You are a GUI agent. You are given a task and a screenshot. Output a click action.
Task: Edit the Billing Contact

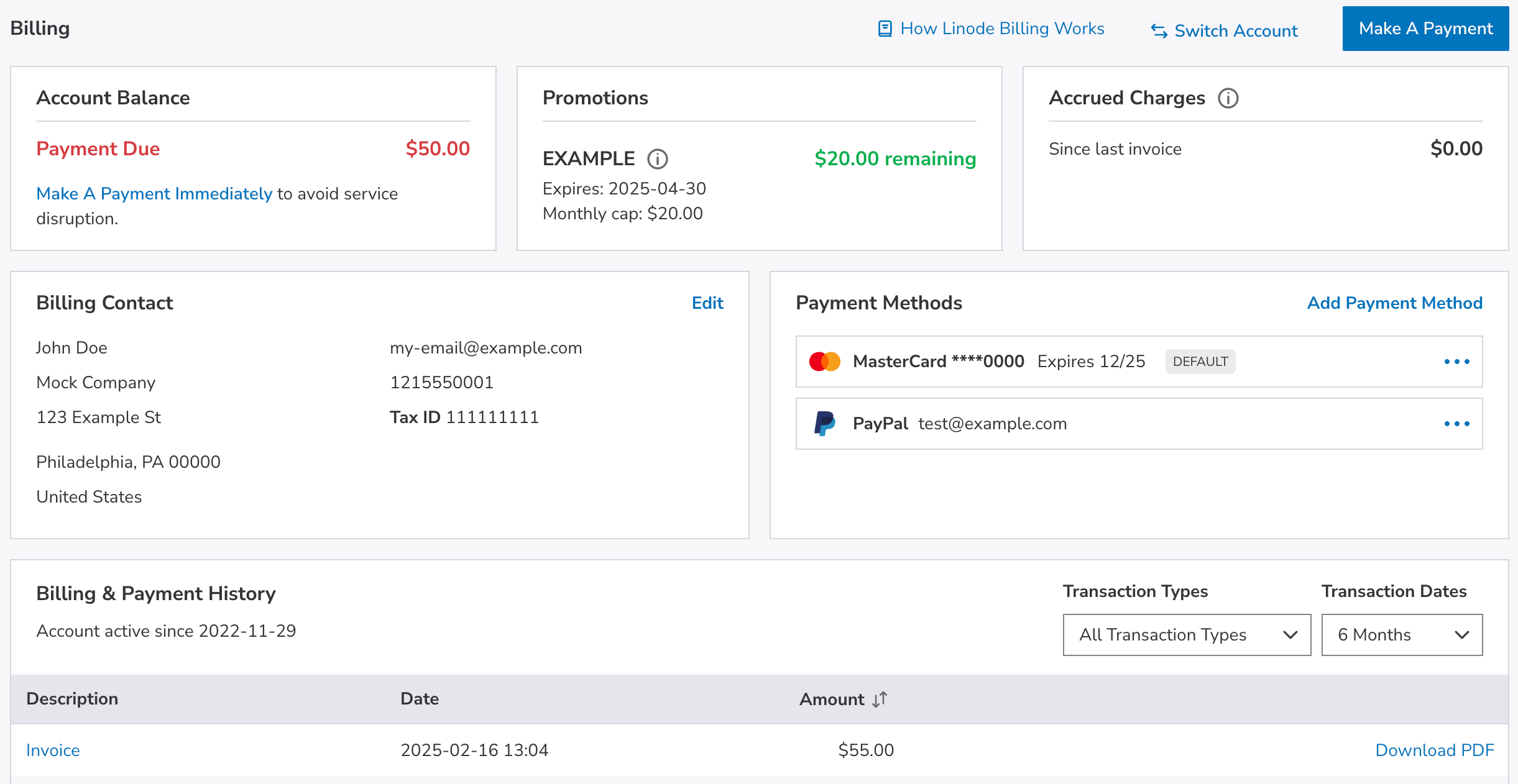[707, 303]
